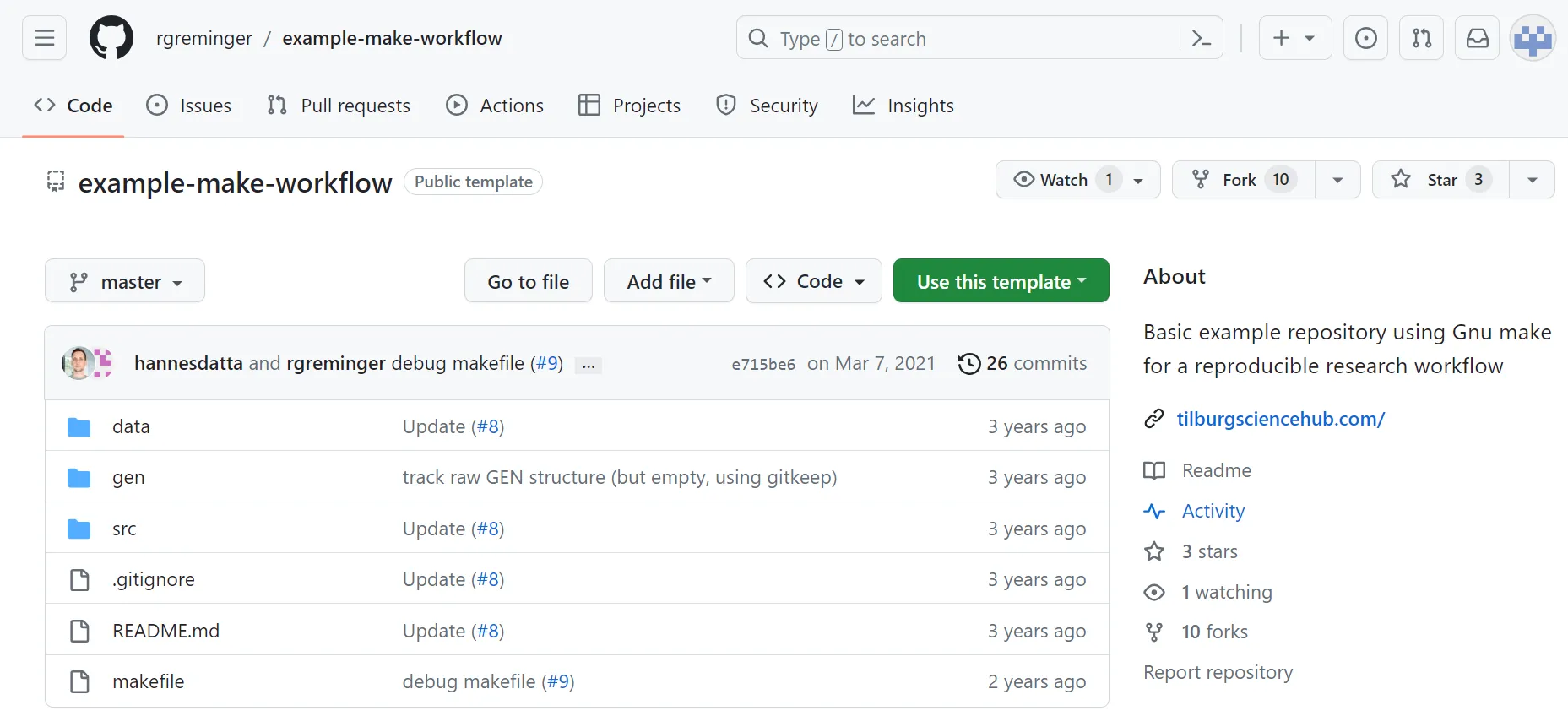This screenshot has width=1568, height=716.
Task: Open the commit history clock icon
Action: 968,364
